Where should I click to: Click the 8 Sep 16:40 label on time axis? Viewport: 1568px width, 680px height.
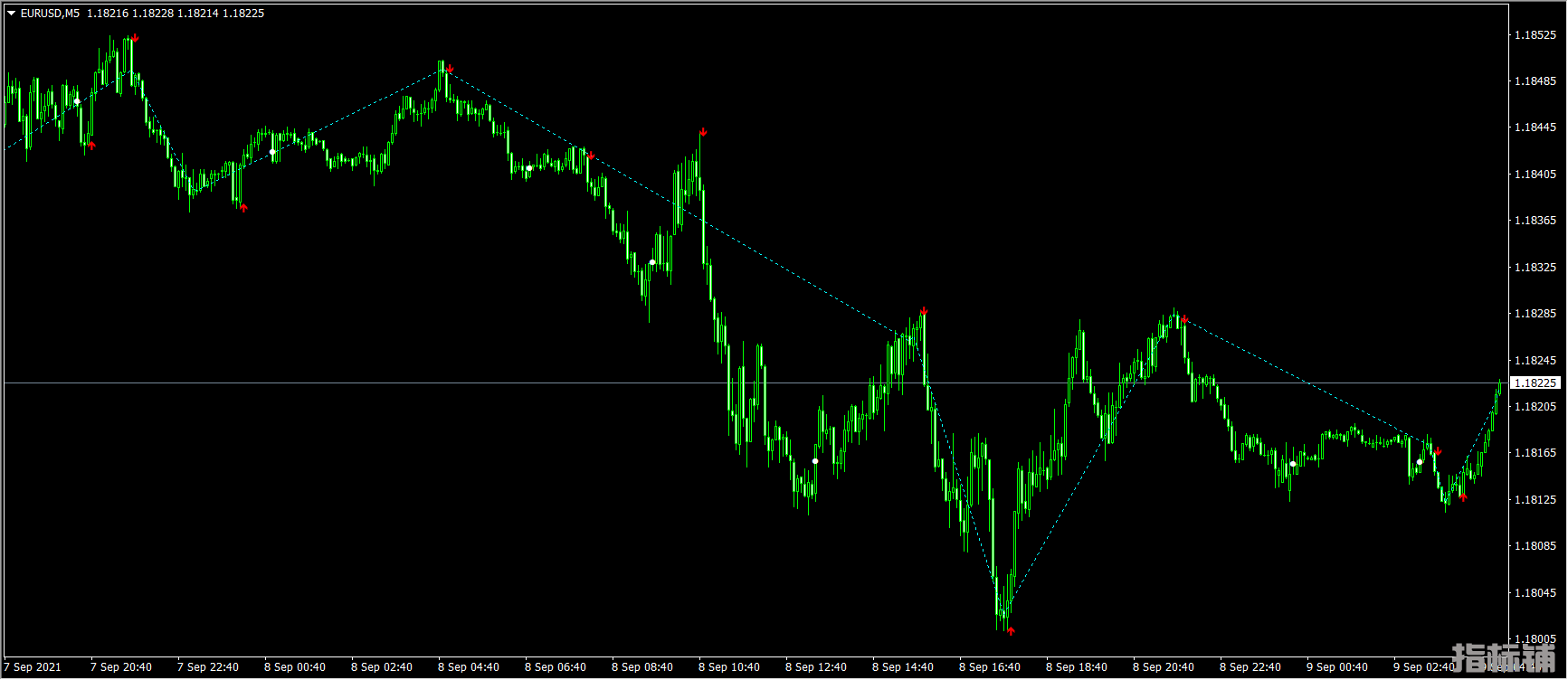[989, 667]
